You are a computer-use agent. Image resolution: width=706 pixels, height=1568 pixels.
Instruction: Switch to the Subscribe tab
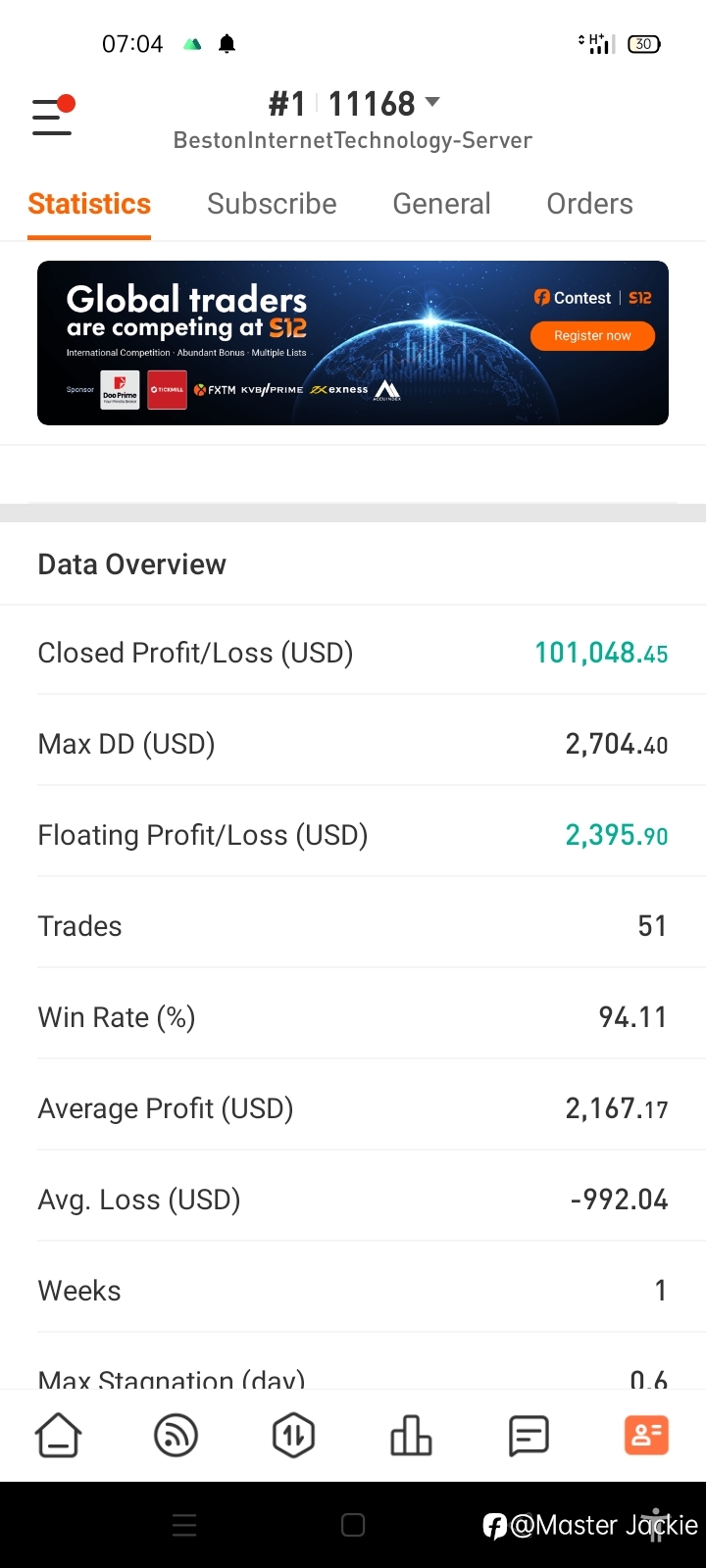click(x=272, y=204)
